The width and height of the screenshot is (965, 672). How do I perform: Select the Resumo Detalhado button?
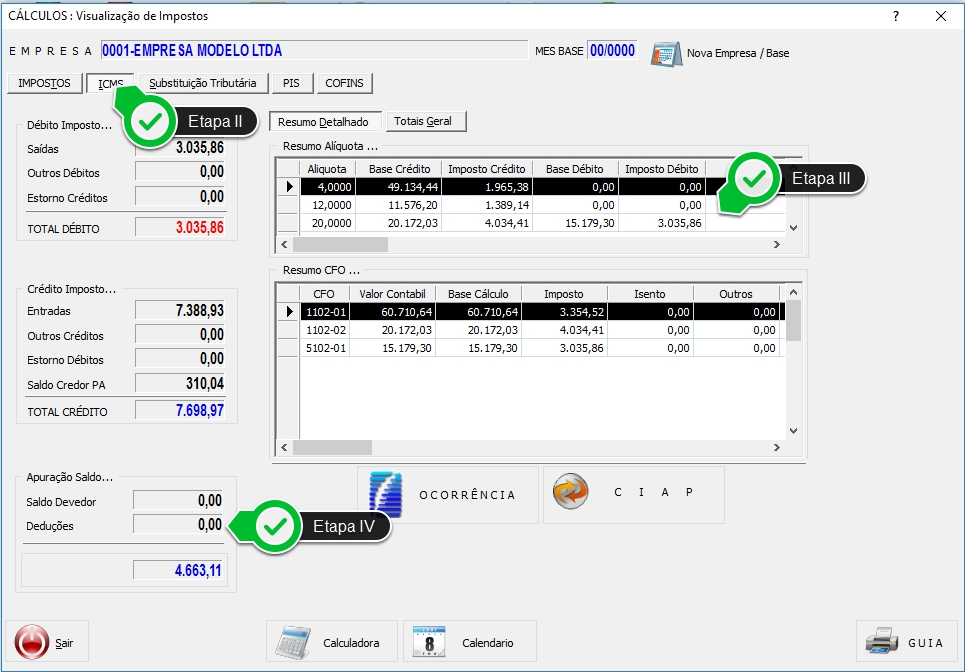pos(323,122)
